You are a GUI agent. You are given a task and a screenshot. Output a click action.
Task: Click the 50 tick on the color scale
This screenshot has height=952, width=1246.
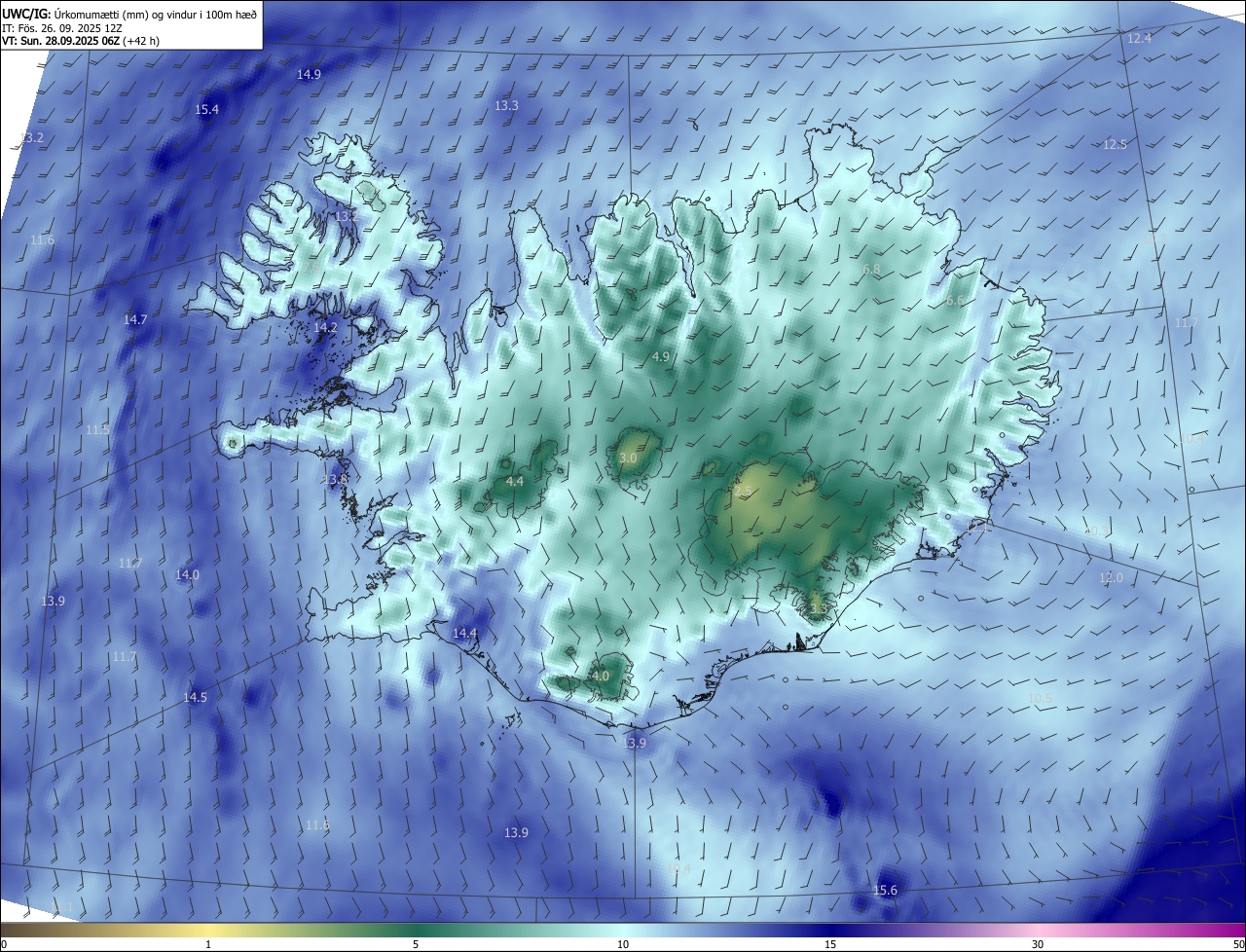pos(1238,944)
